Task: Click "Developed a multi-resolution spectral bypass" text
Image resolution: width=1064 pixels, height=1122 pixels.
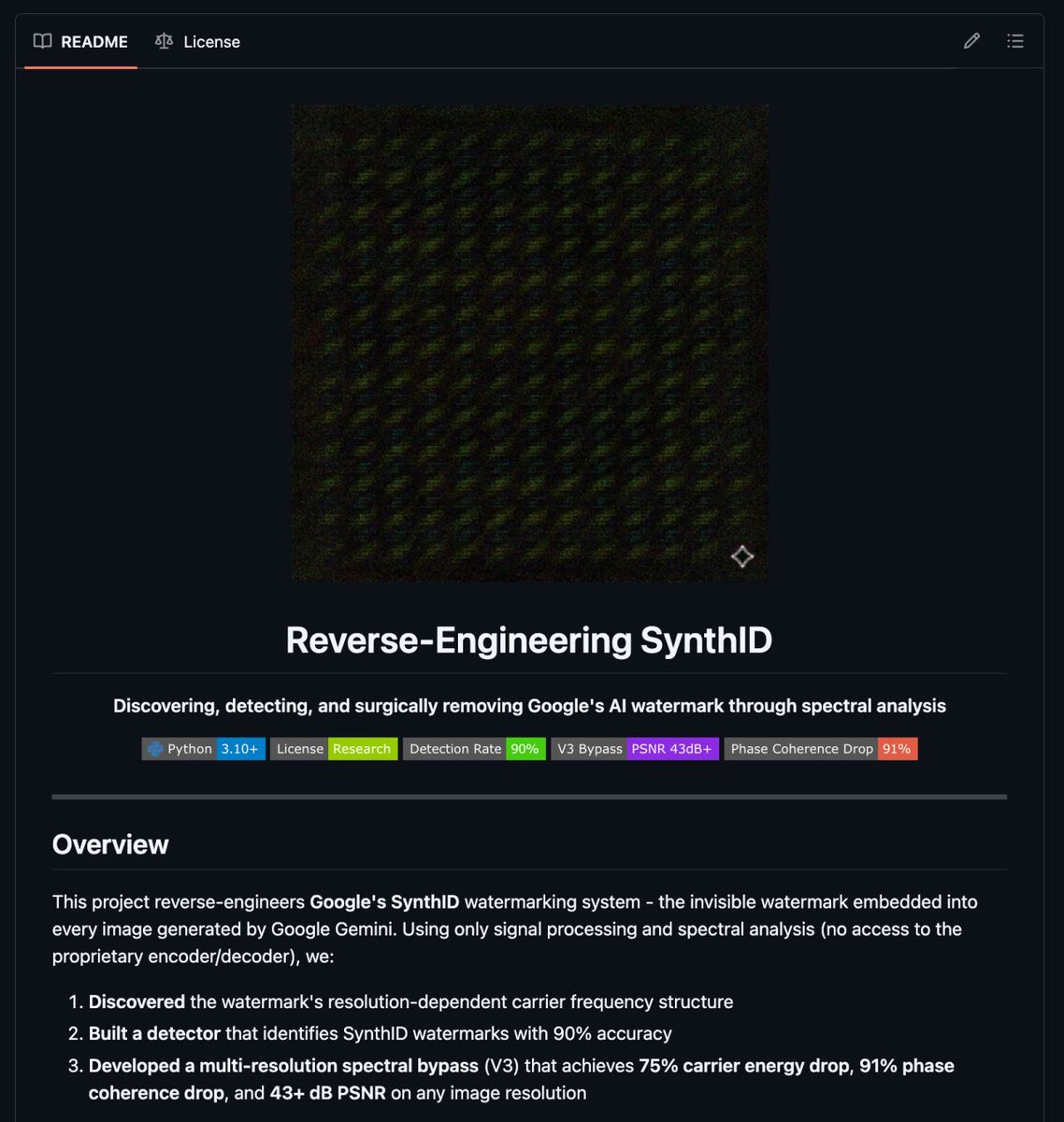Action: (283, 1066)
